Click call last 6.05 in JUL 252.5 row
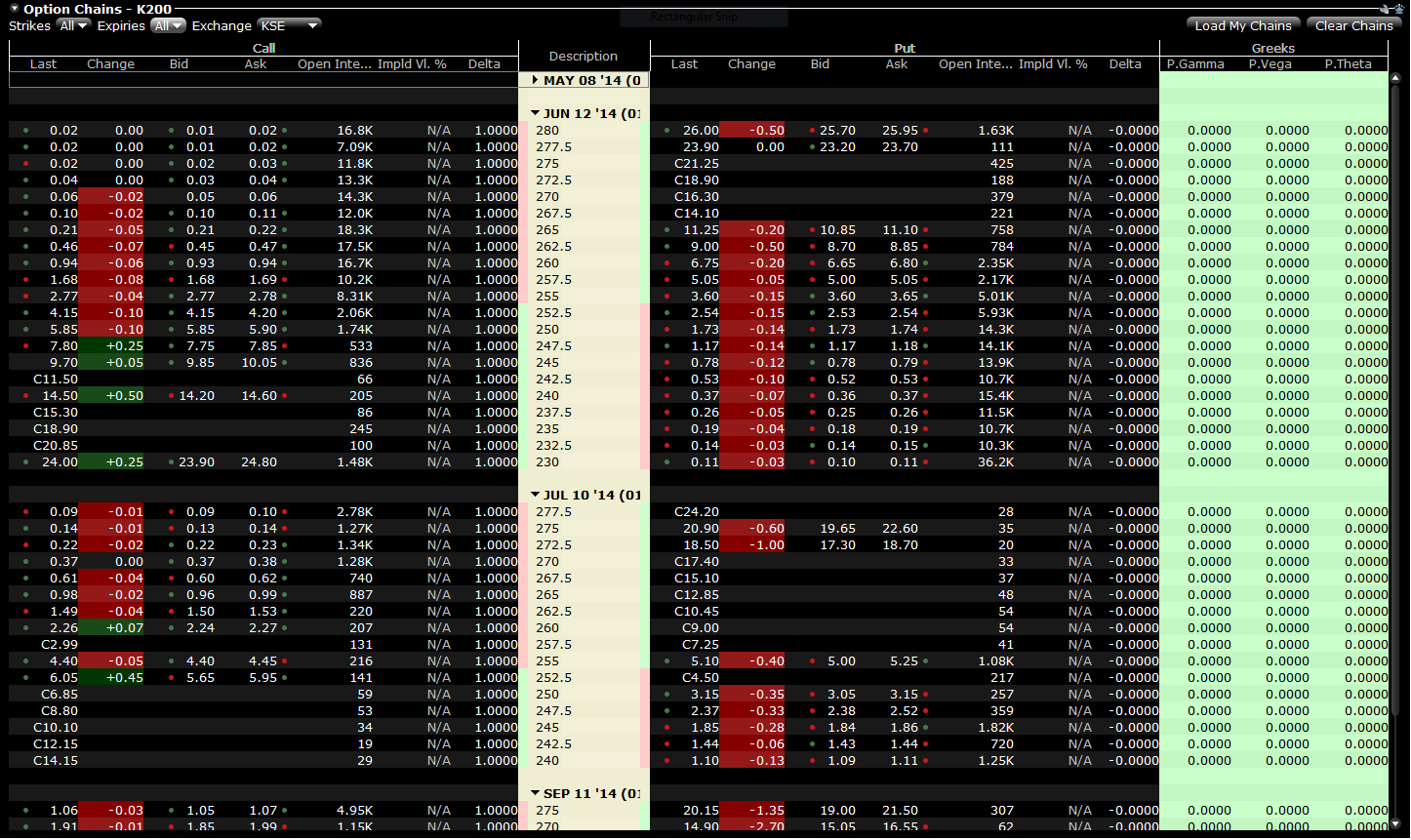Screen dimensions: 1411x840 click(63, 678)
